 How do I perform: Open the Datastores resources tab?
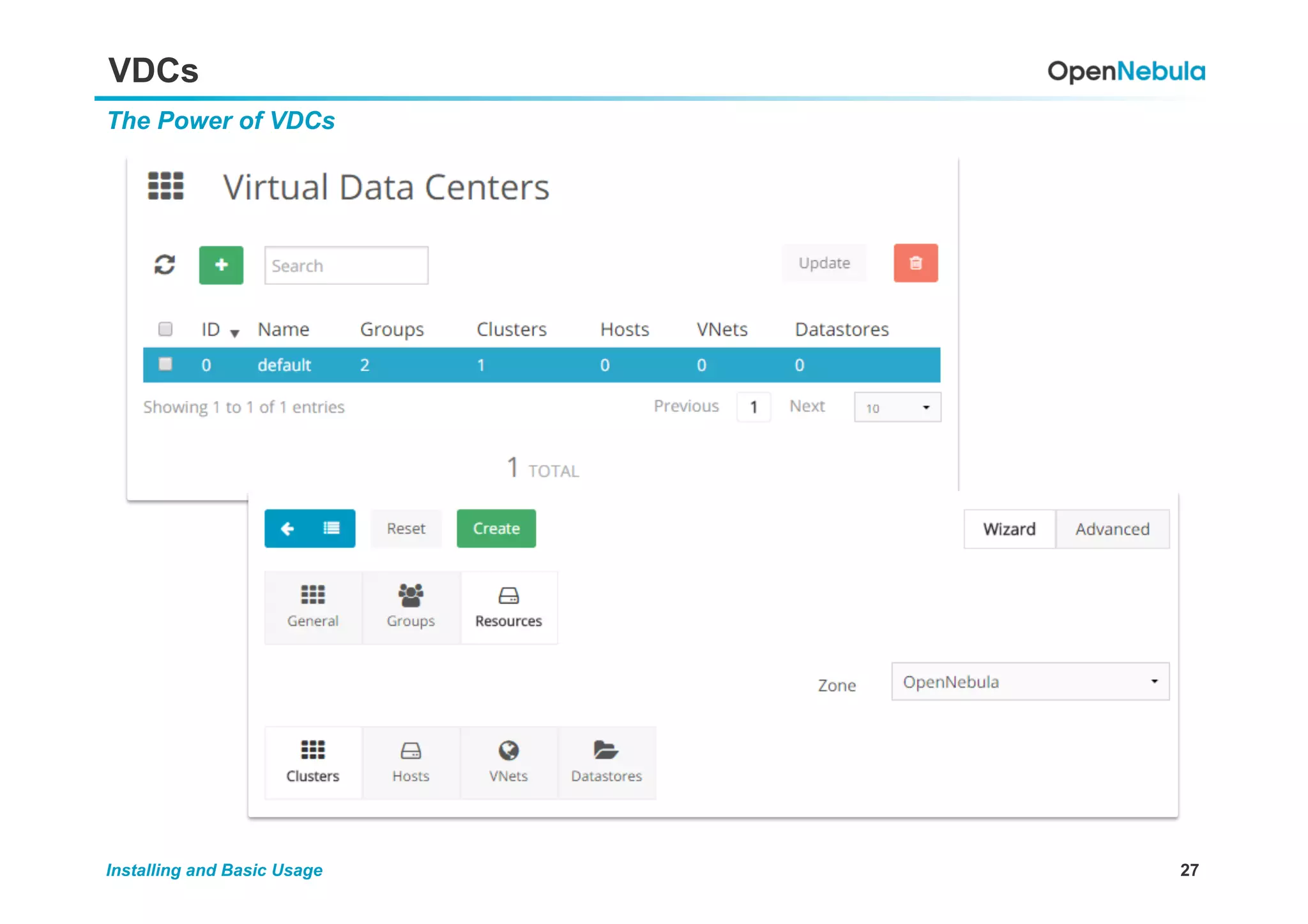tap(607, 762)
